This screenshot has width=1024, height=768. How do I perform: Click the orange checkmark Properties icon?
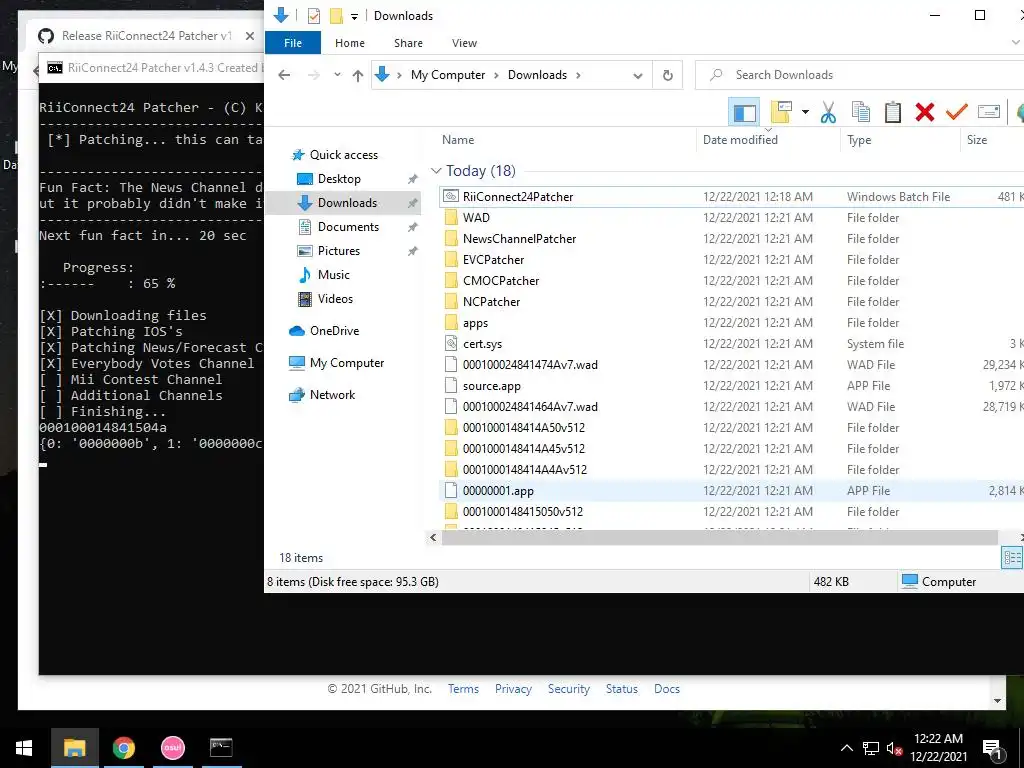[956, 112]
